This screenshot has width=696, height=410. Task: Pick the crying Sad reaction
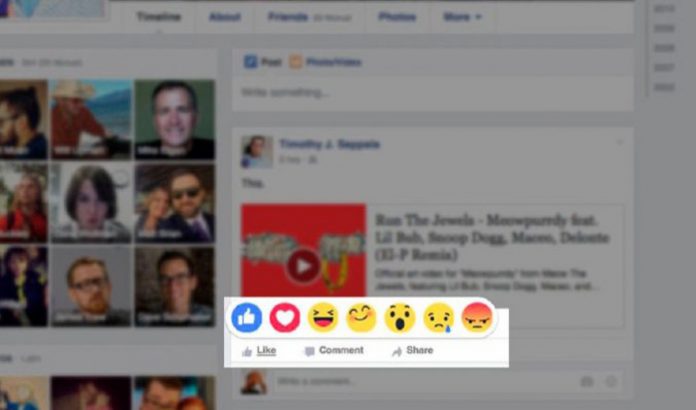click(439, 317)
